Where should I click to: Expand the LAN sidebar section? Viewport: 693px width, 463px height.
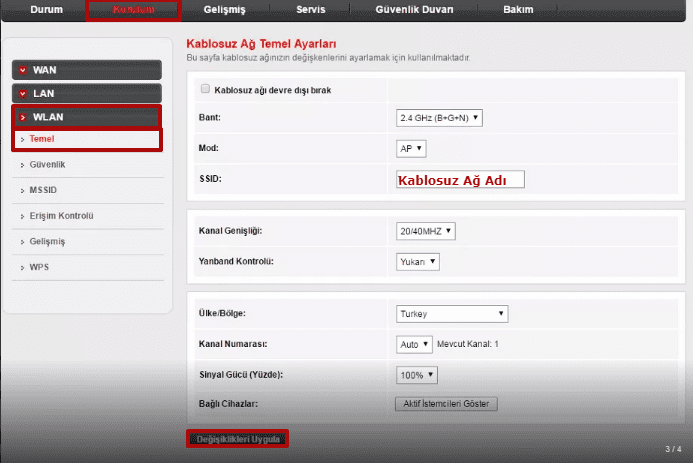(x=87, y=93)
